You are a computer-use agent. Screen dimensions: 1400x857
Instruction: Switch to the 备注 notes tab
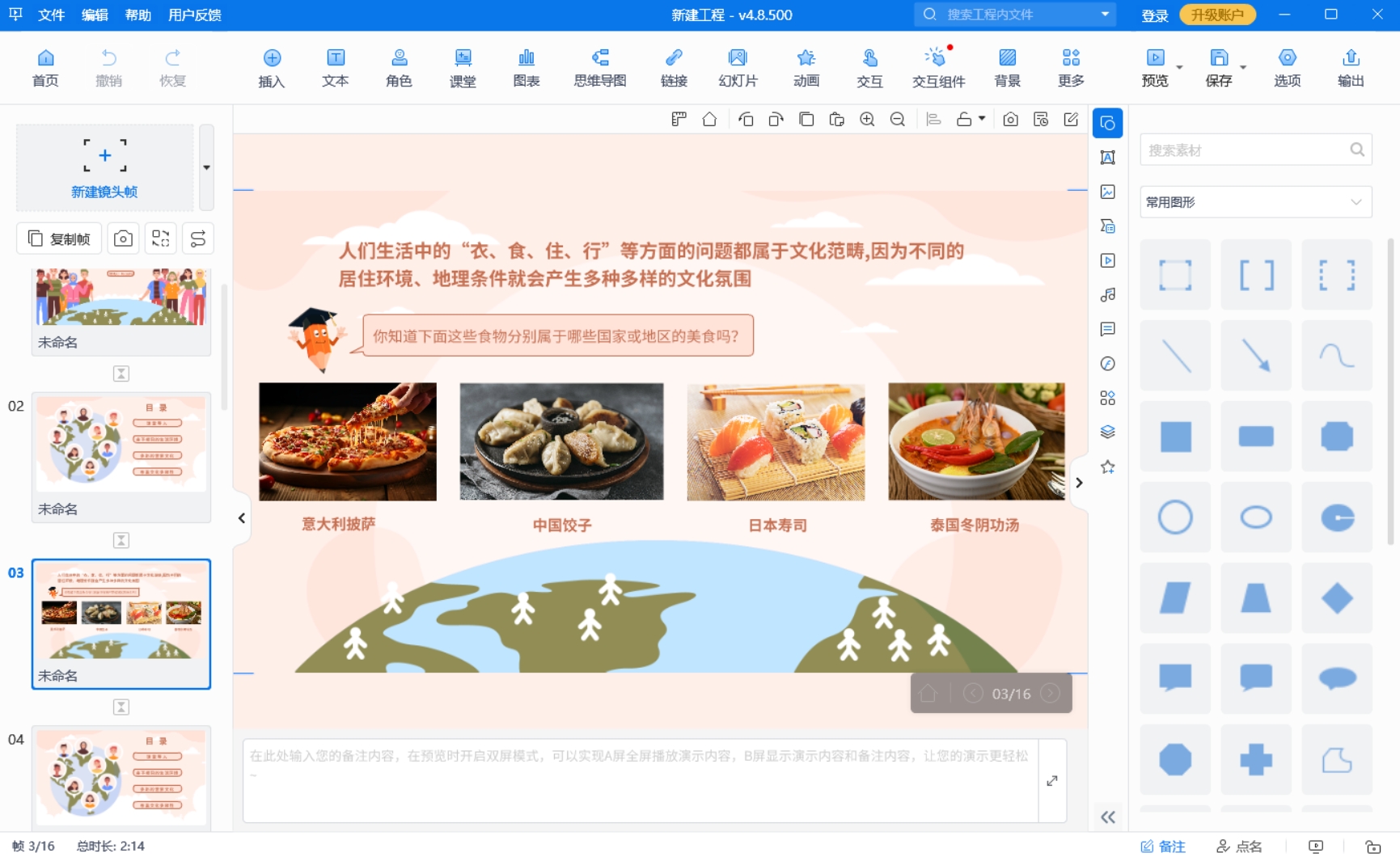(1163, 846)
